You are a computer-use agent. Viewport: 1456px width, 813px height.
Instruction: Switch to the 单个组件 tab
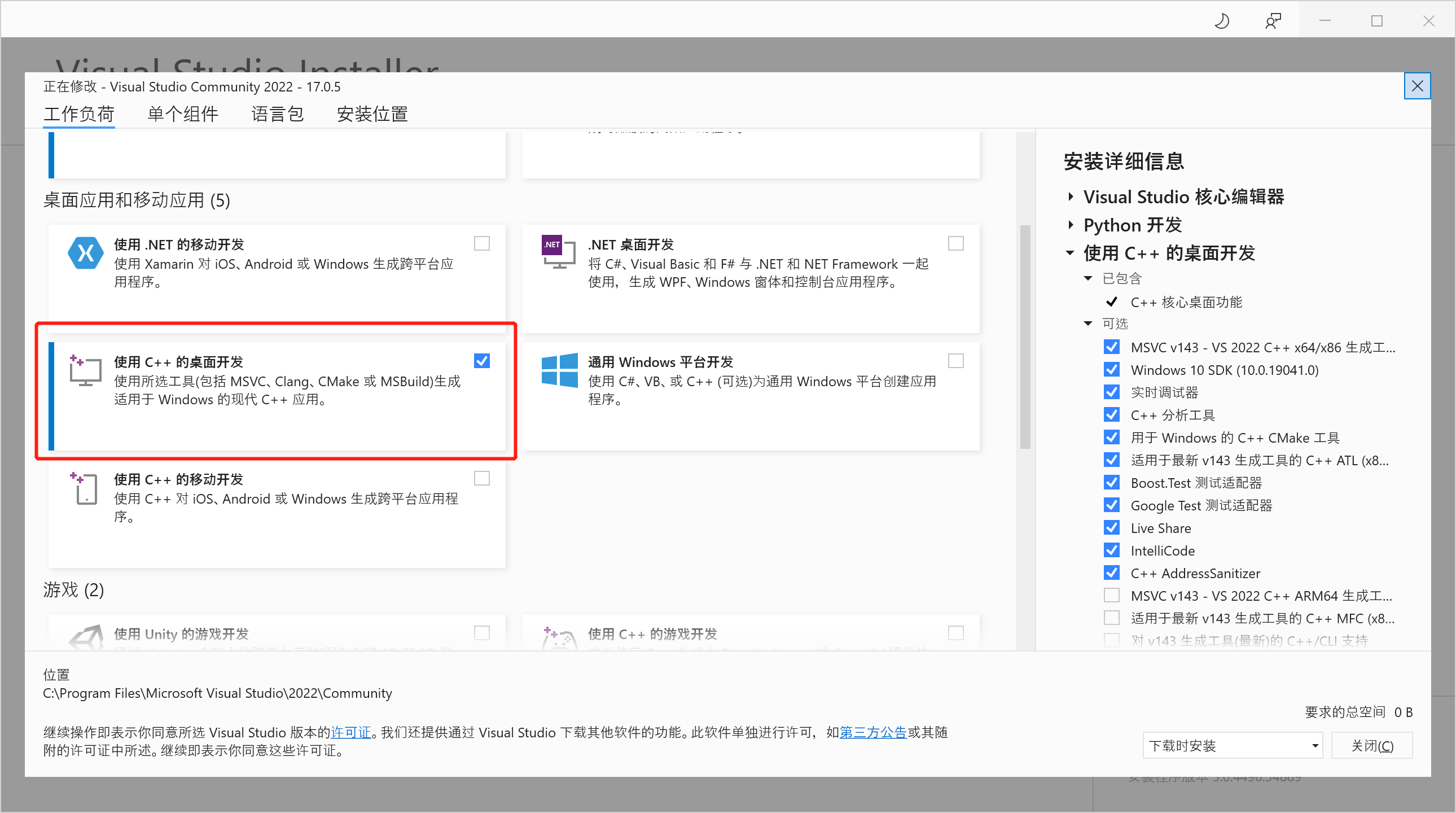click(x=183, y=113)
